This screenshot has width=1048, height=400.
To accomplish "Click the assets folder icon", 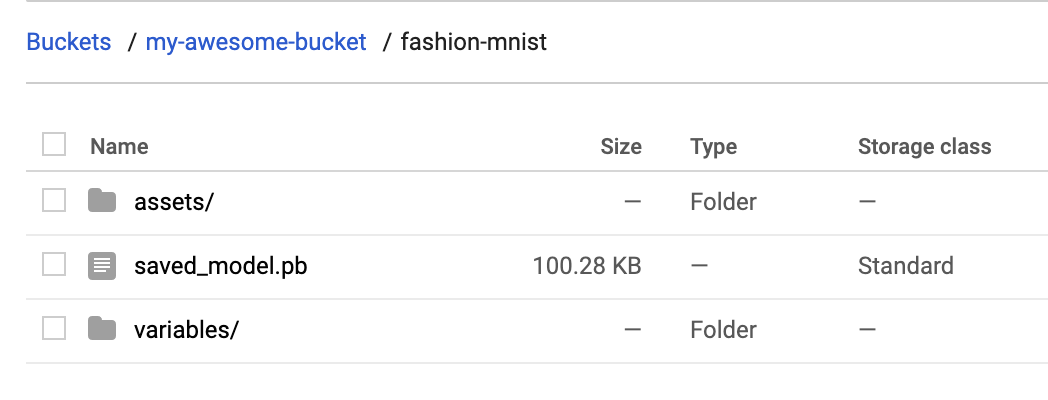I will pos(102,202).
